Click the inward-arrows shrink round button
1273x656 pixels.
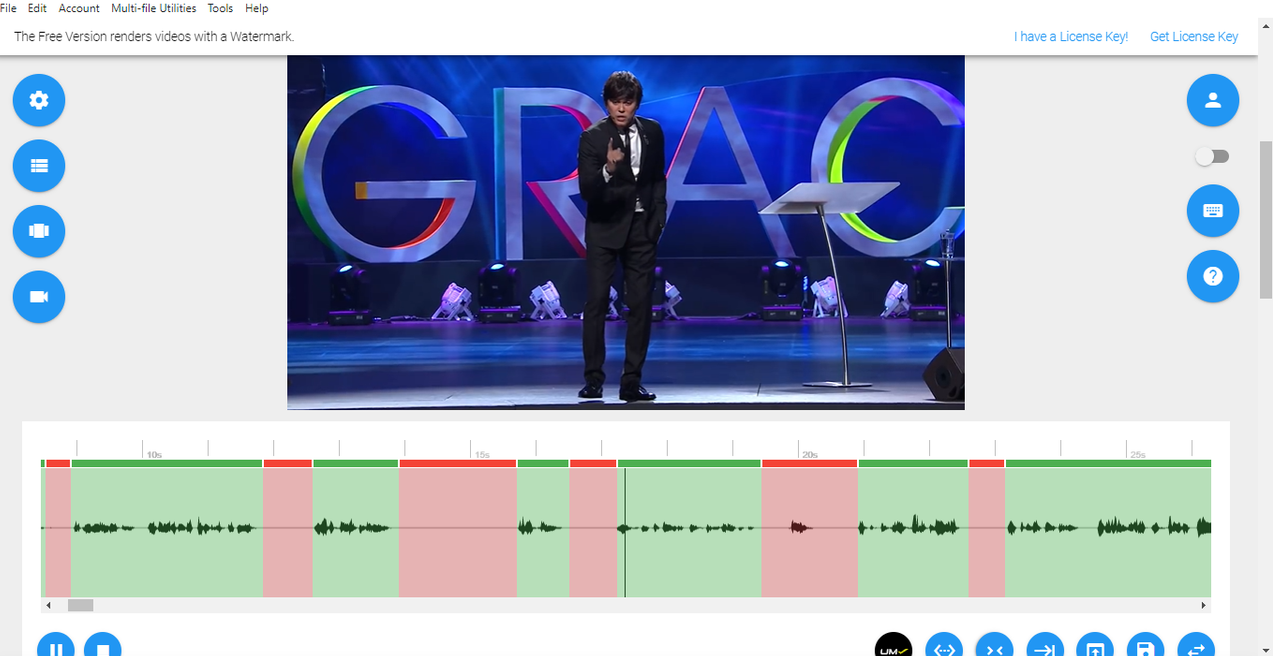point(995,645)
